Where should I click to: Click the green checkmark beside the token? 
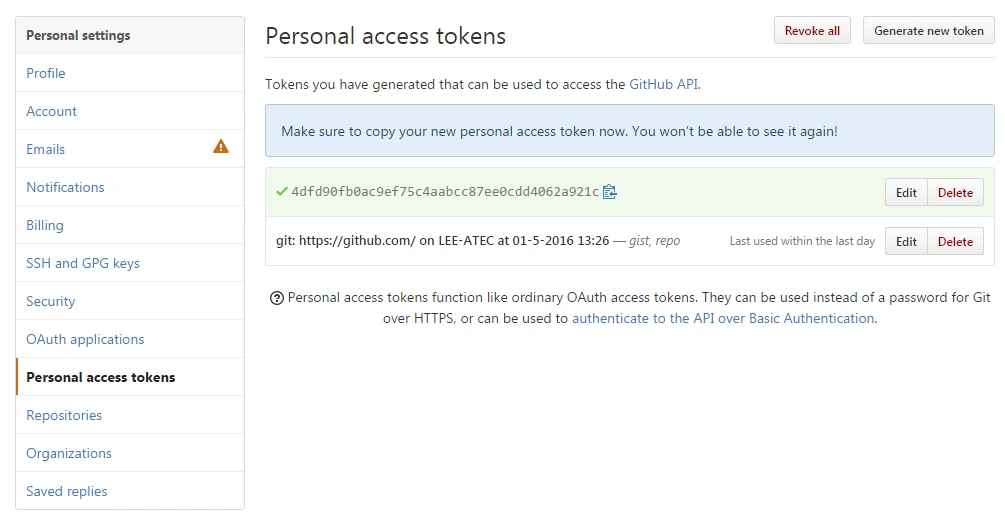tap(282, 191)
